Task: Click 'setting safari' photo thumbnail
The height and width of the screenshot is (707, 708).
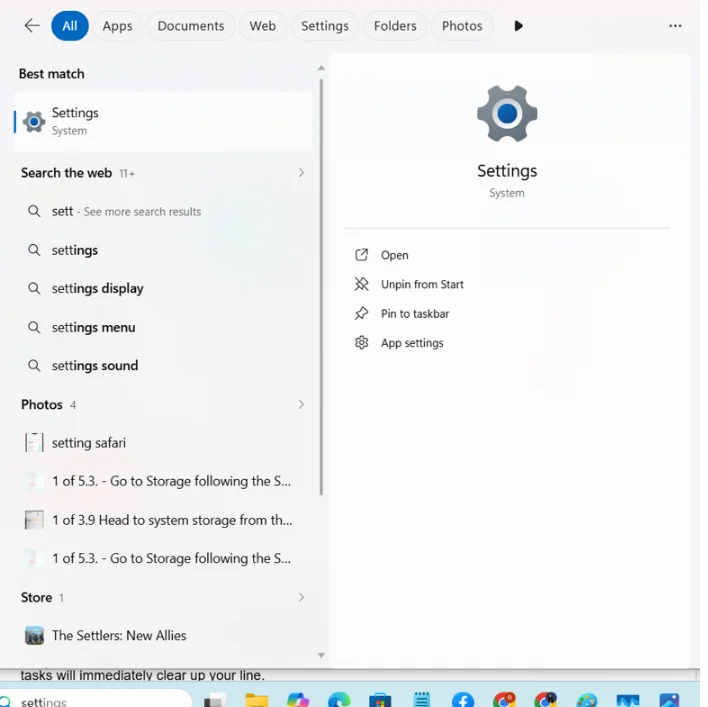Action: [x=34, y=442]
